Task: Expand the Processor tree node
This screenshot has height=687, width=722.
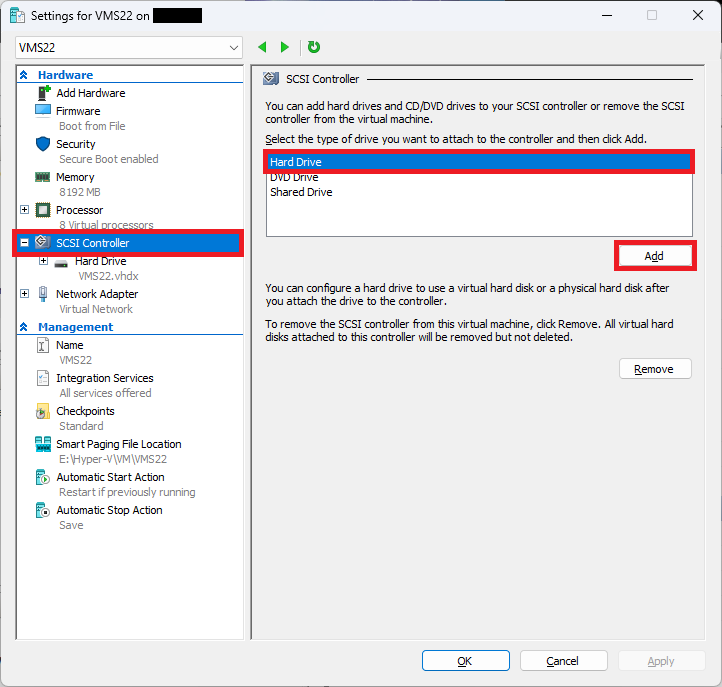Action: (24, 210)
